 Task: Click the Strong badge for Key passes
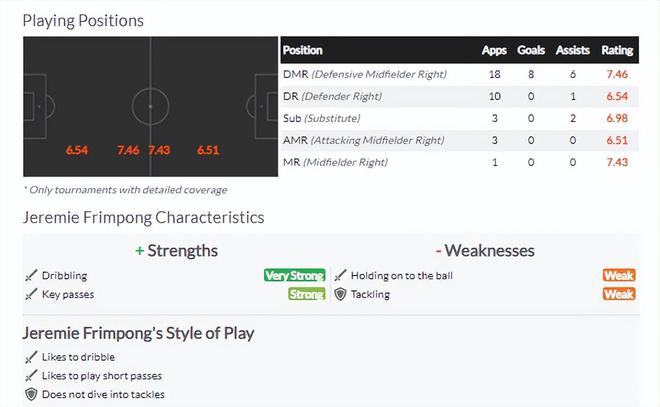coord(307,295)
